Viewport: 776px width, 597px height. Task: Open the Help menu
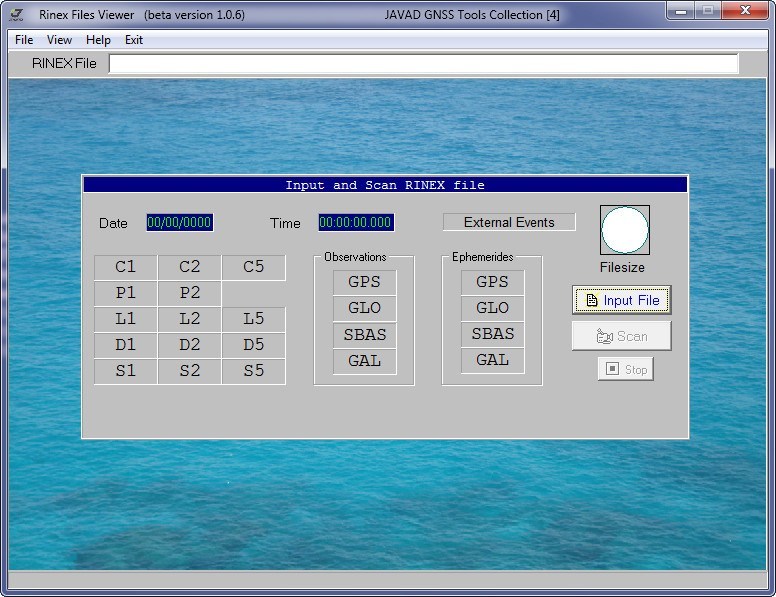click(x=98, y=40)
